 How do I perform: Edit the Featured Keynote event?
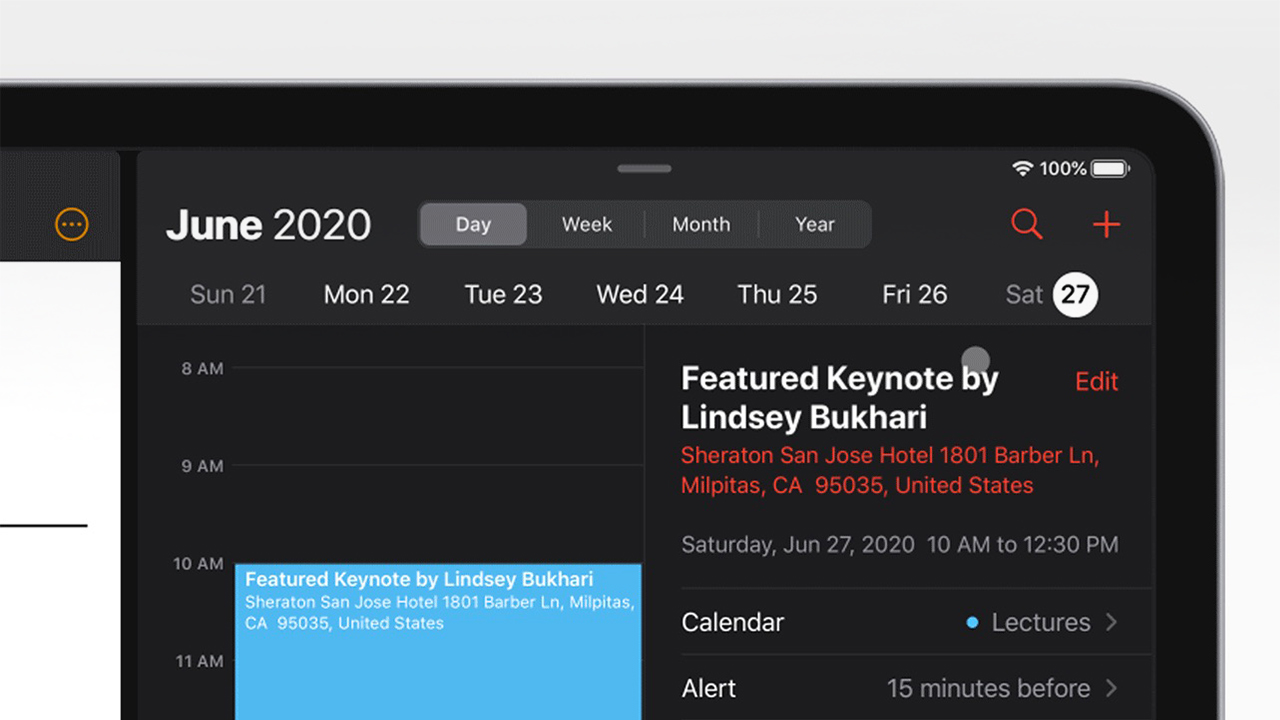(x=1096, y=381)
